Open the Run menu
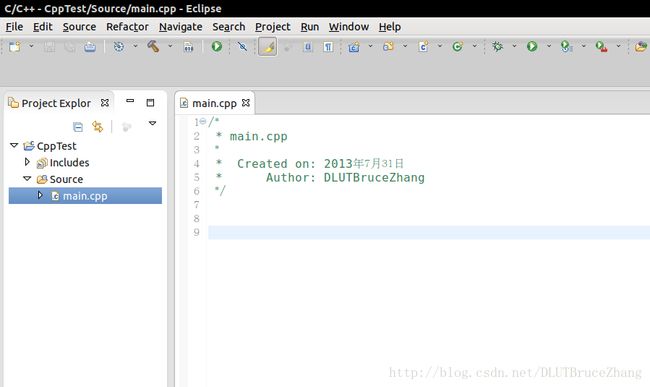Screen dimensions: 650x387 click(310, 27)
